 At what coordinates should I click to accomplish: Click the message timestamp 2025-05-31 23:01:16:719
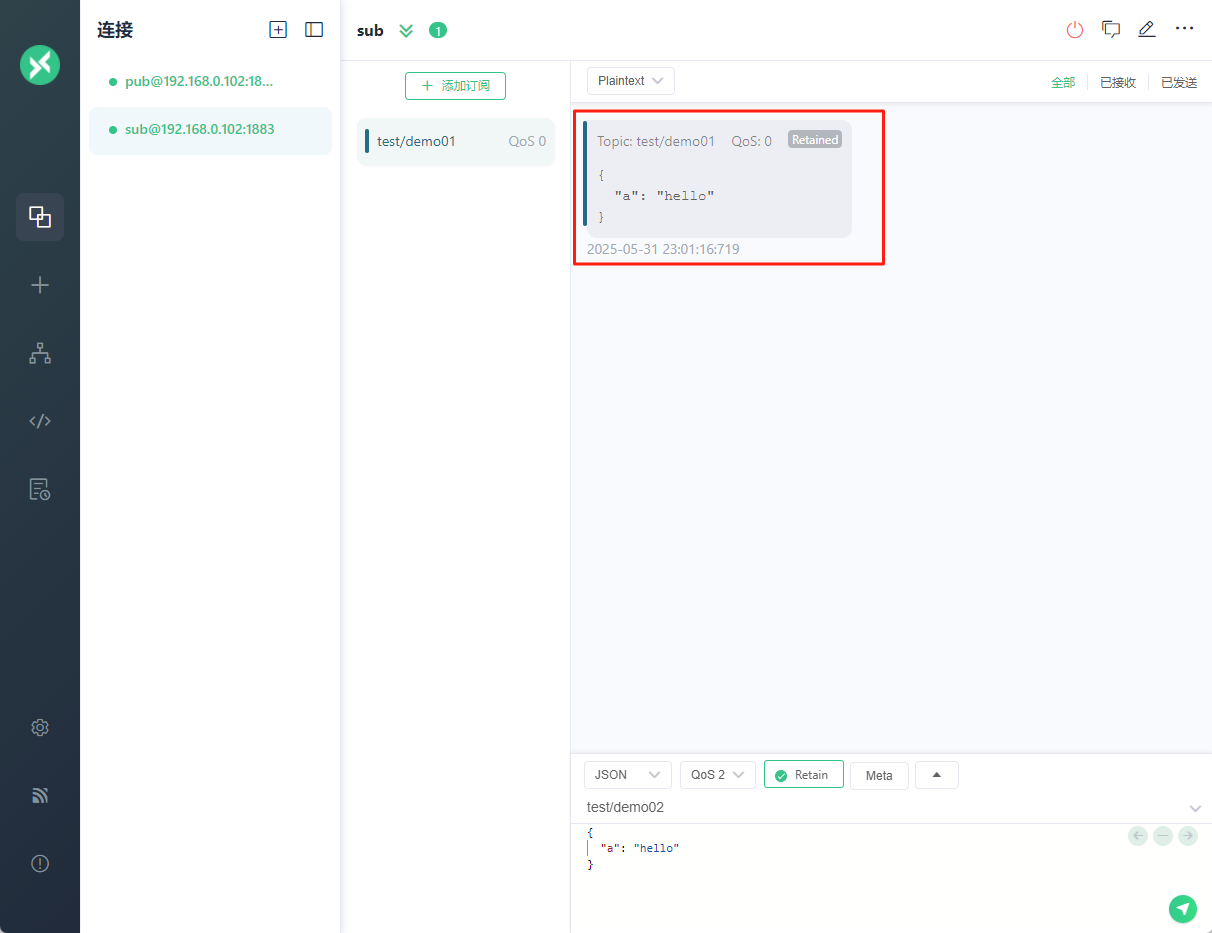point(663,249)
